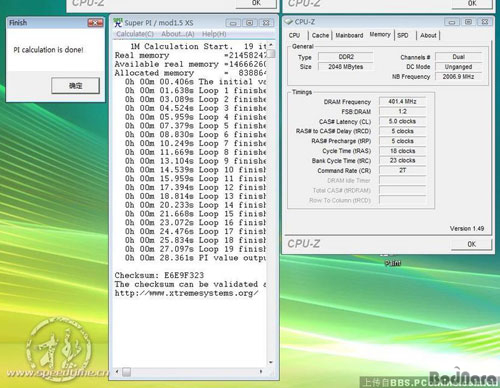Click the empty DRAM Idle Timer field
This screenshot has width=500, height=388.
point(402,180)
